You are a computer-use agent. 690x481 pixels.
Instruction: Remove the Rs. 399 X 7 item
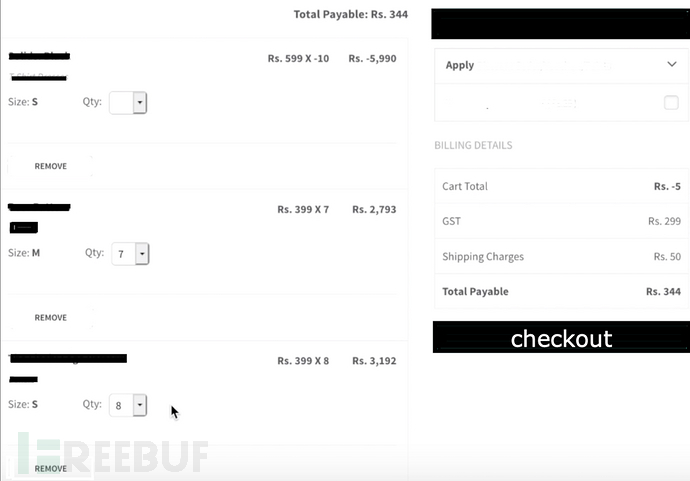51,317
